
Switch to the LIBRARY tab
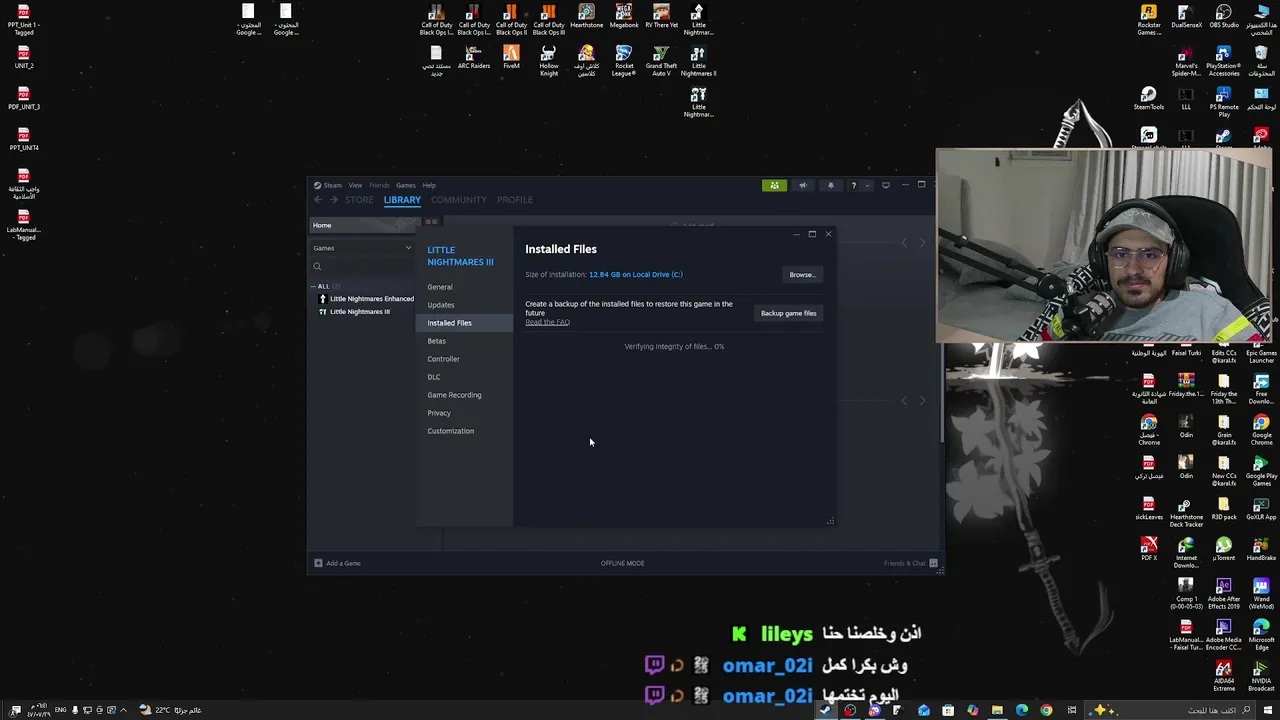402,200
